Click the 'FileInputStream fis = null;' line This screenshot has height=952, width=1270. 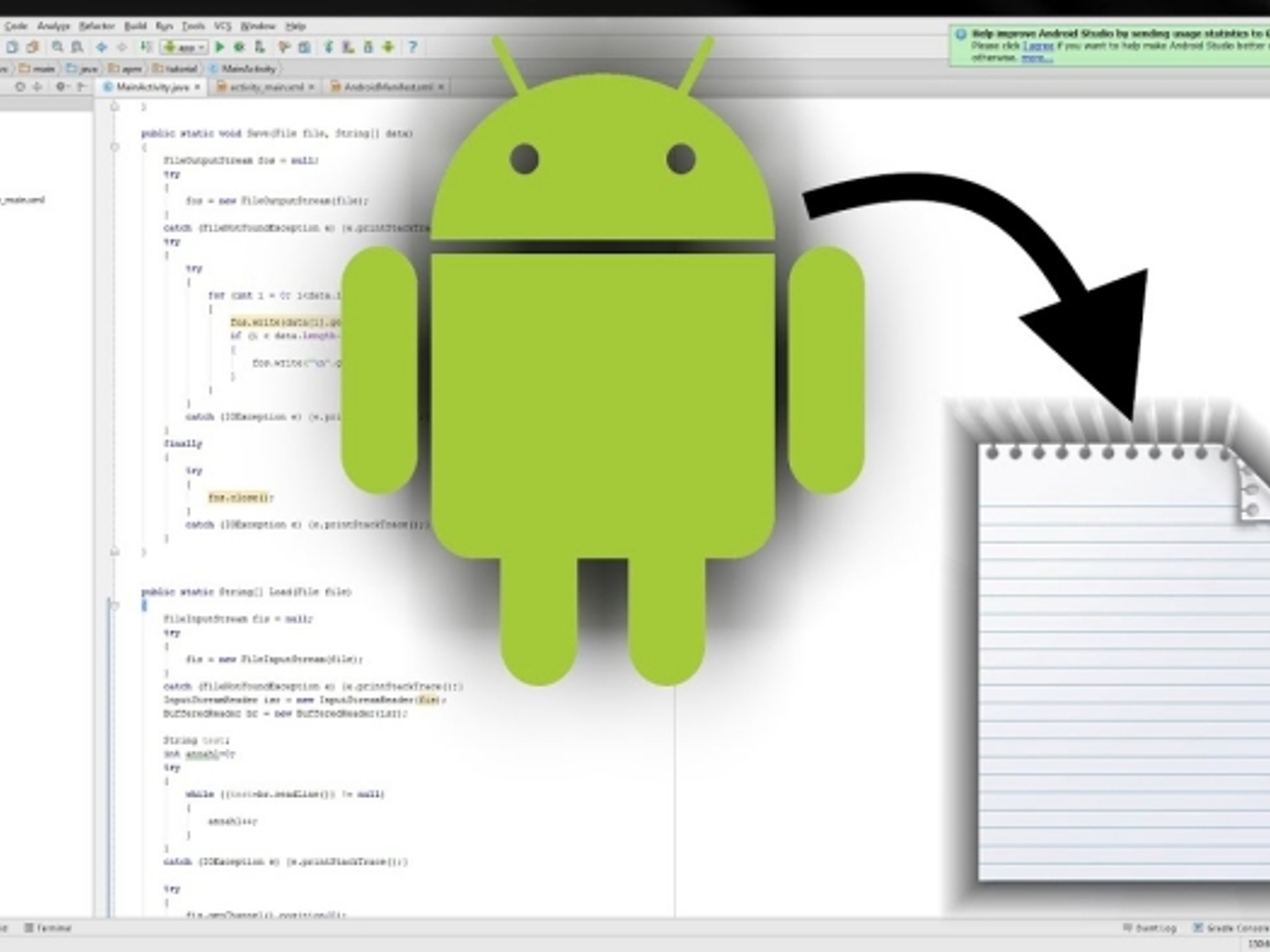click(x=238, y=619)
